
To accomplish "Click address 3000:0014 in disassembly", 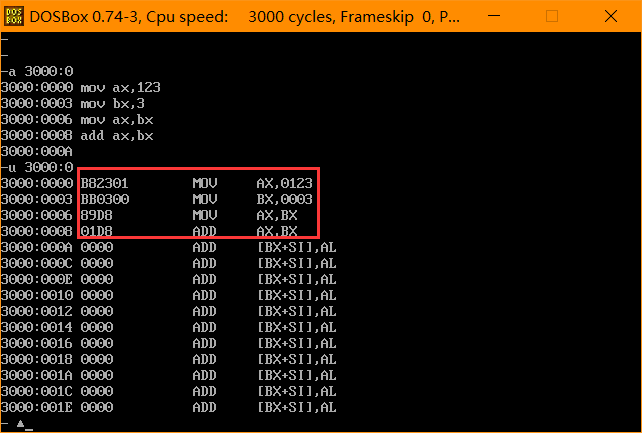I will tap(37, 327).
